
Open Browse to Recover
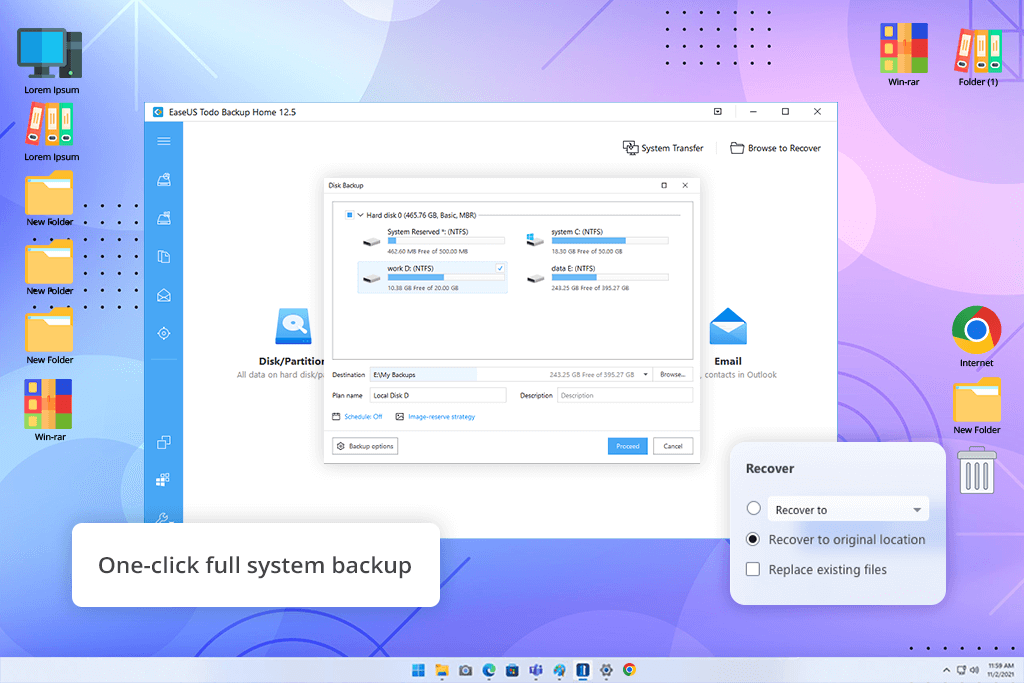pos(775,148)
